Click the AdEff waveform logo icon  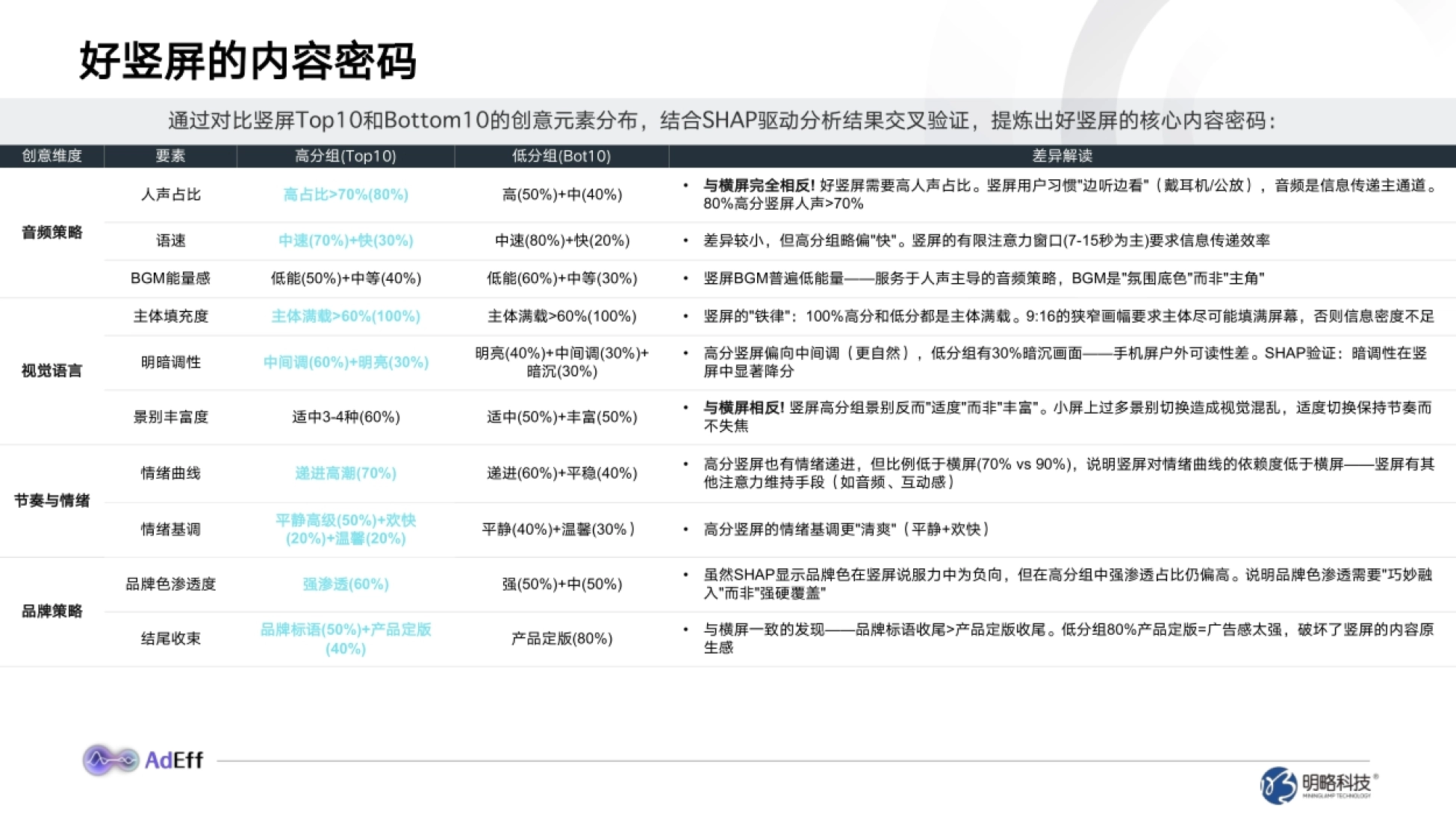111,760
